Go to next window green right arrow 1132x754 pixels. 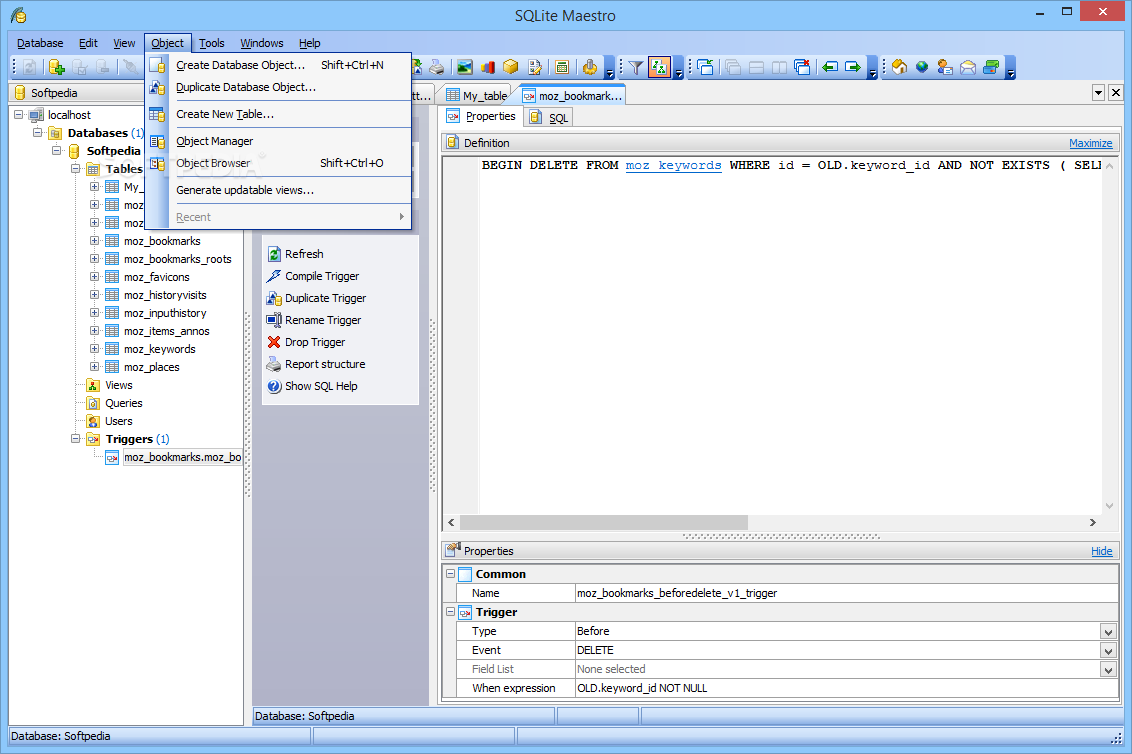tap(853, 67)
